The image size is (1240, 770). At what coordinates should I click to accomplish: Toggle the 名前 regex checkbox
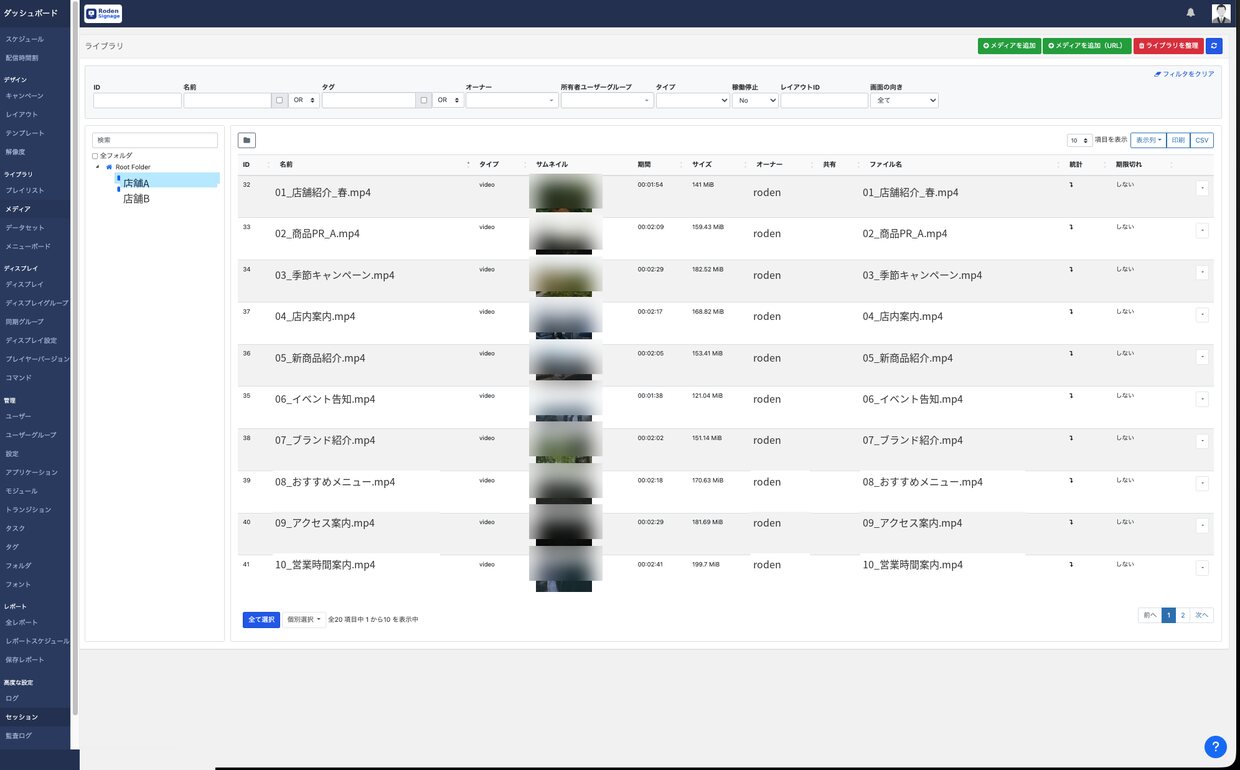[x=279, y=100]
